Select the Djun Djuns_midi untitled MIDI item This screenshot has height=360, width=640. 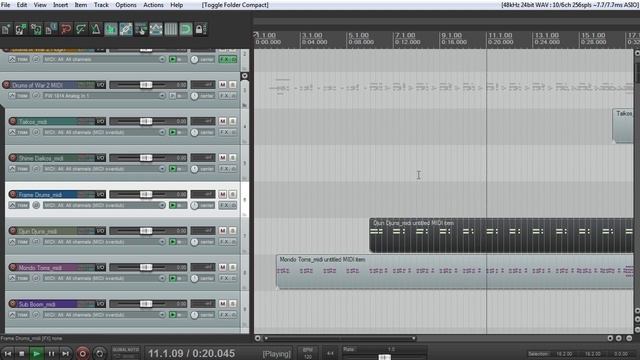501,236
